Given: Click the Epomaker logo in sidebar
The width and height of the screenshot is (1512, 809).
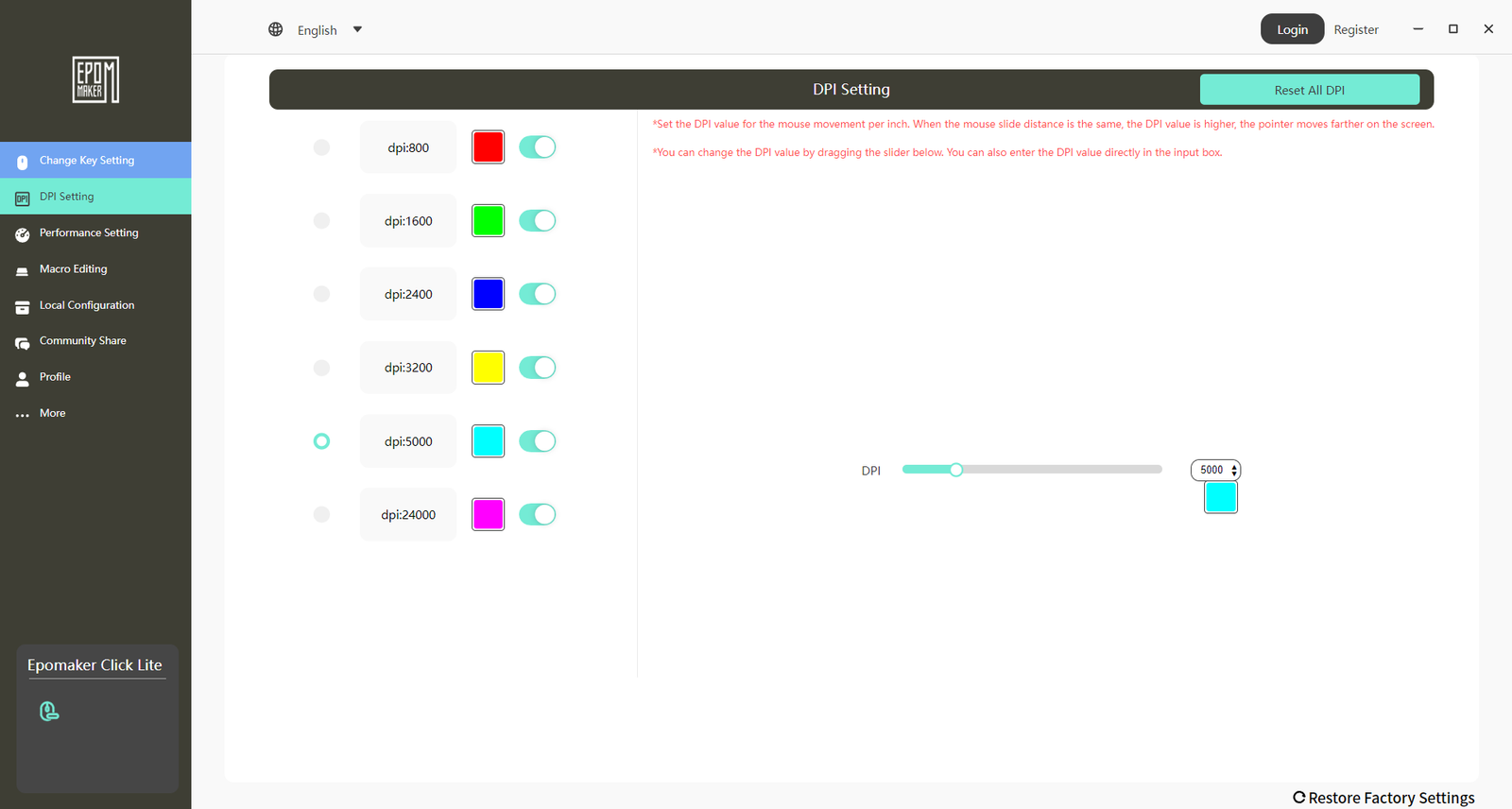Looking at the screenshot, I should [95, 79].
